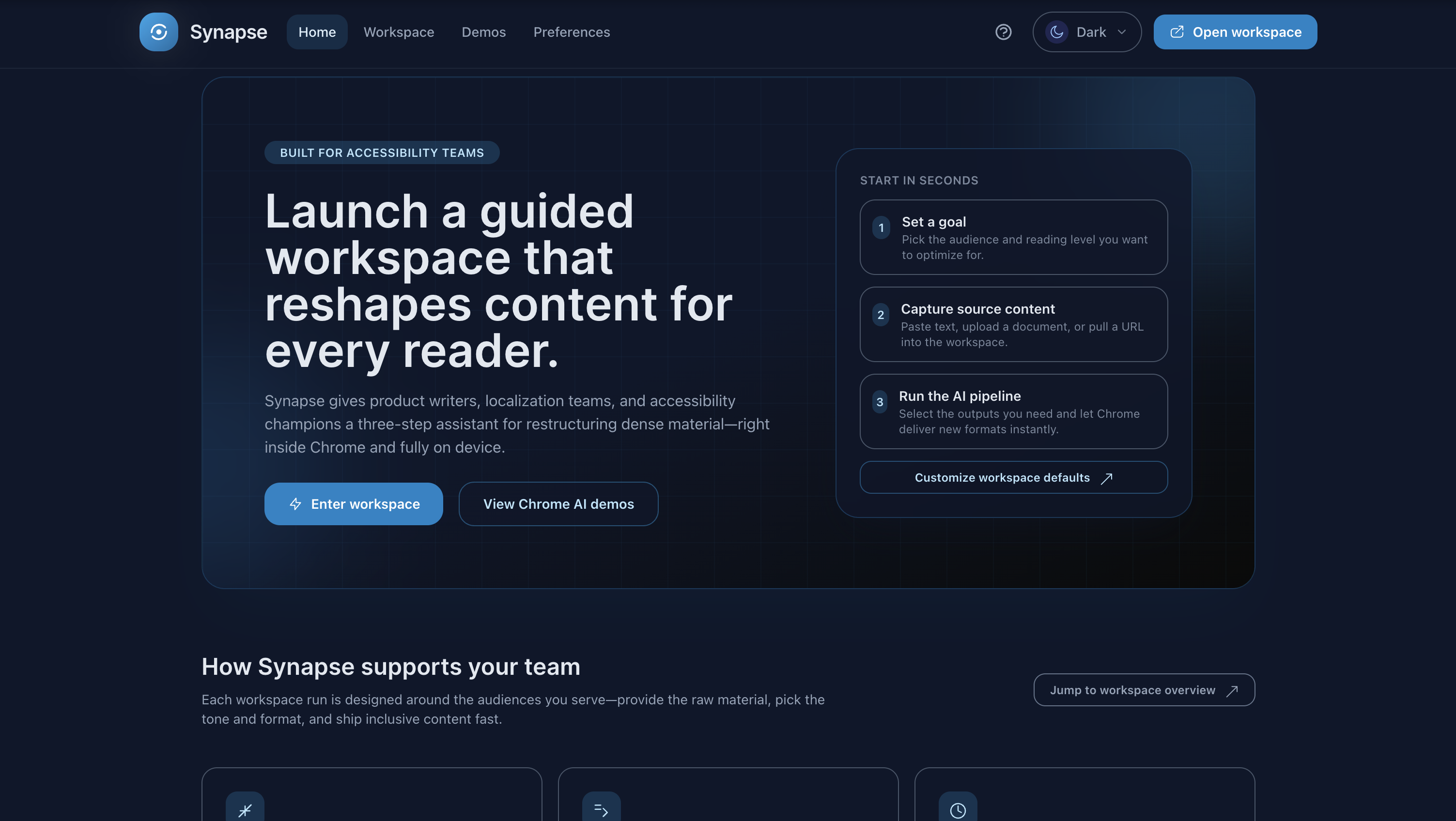Select the Set a goal step card

[x=1013, y=237]
